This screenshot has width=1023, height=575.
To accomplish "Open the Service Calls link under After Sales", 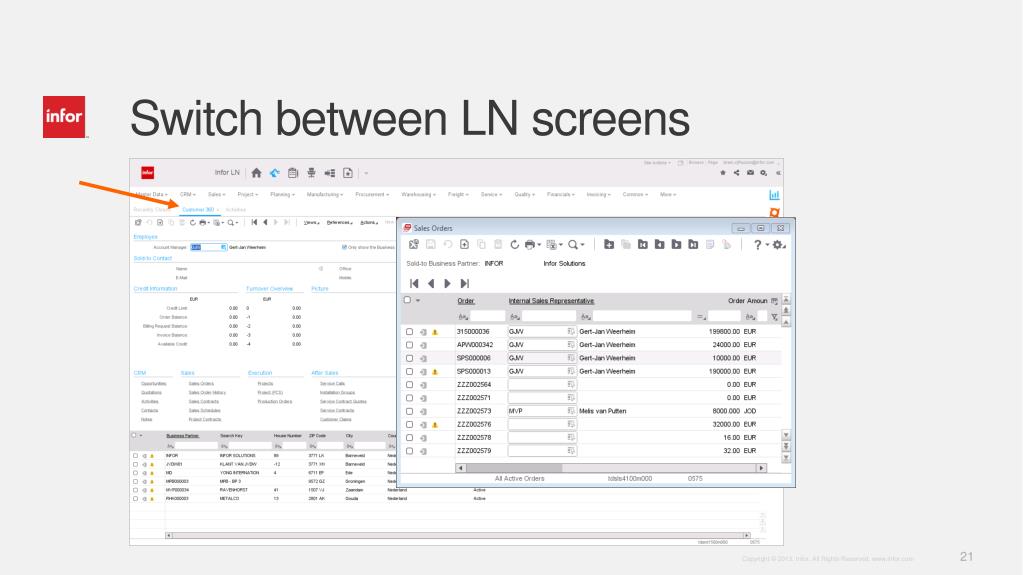I will coord(333,384).
